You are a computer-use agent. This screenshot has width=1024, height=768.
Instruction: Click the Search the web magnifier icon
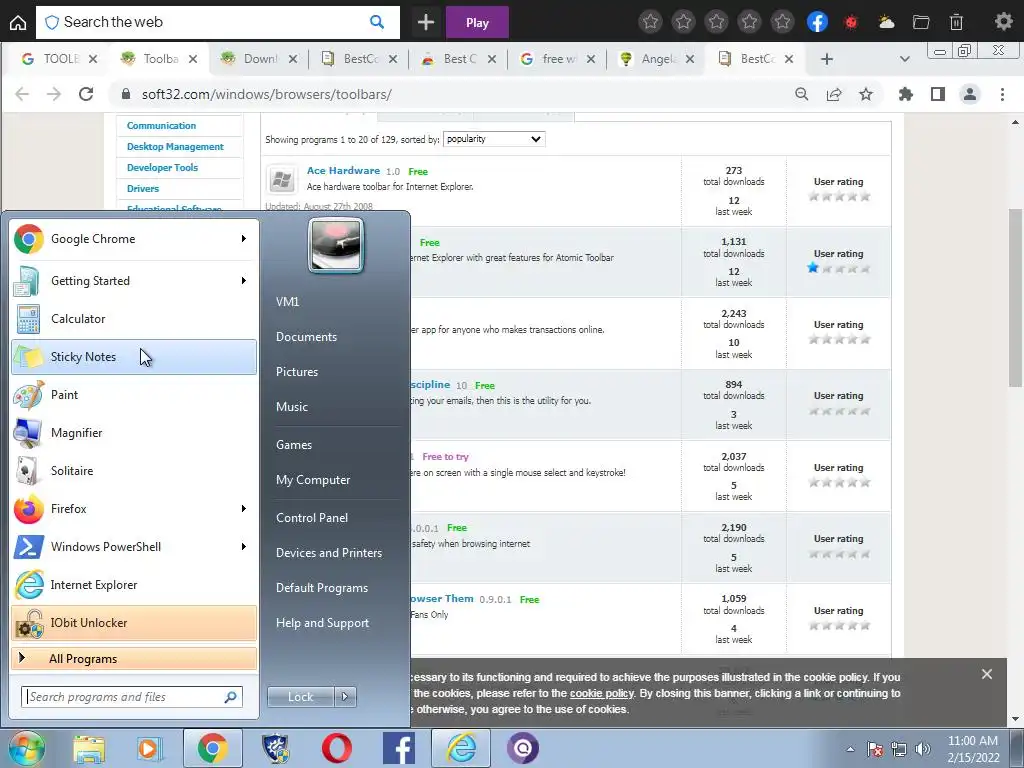377,22
